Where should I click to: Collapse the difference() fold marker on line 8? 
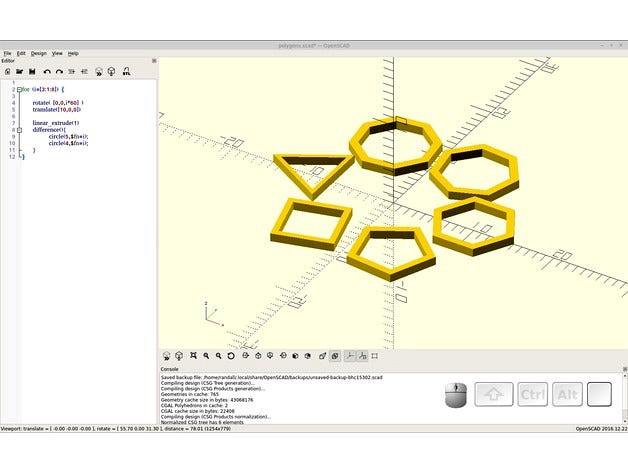(x=19, y=130)
